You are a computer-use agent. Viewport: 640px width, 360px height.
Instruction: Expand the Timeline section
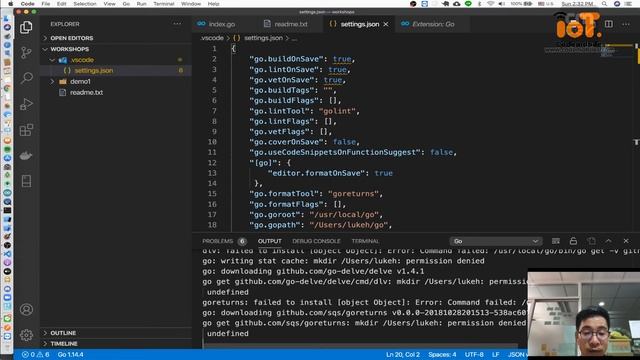[x=64, y=343]
